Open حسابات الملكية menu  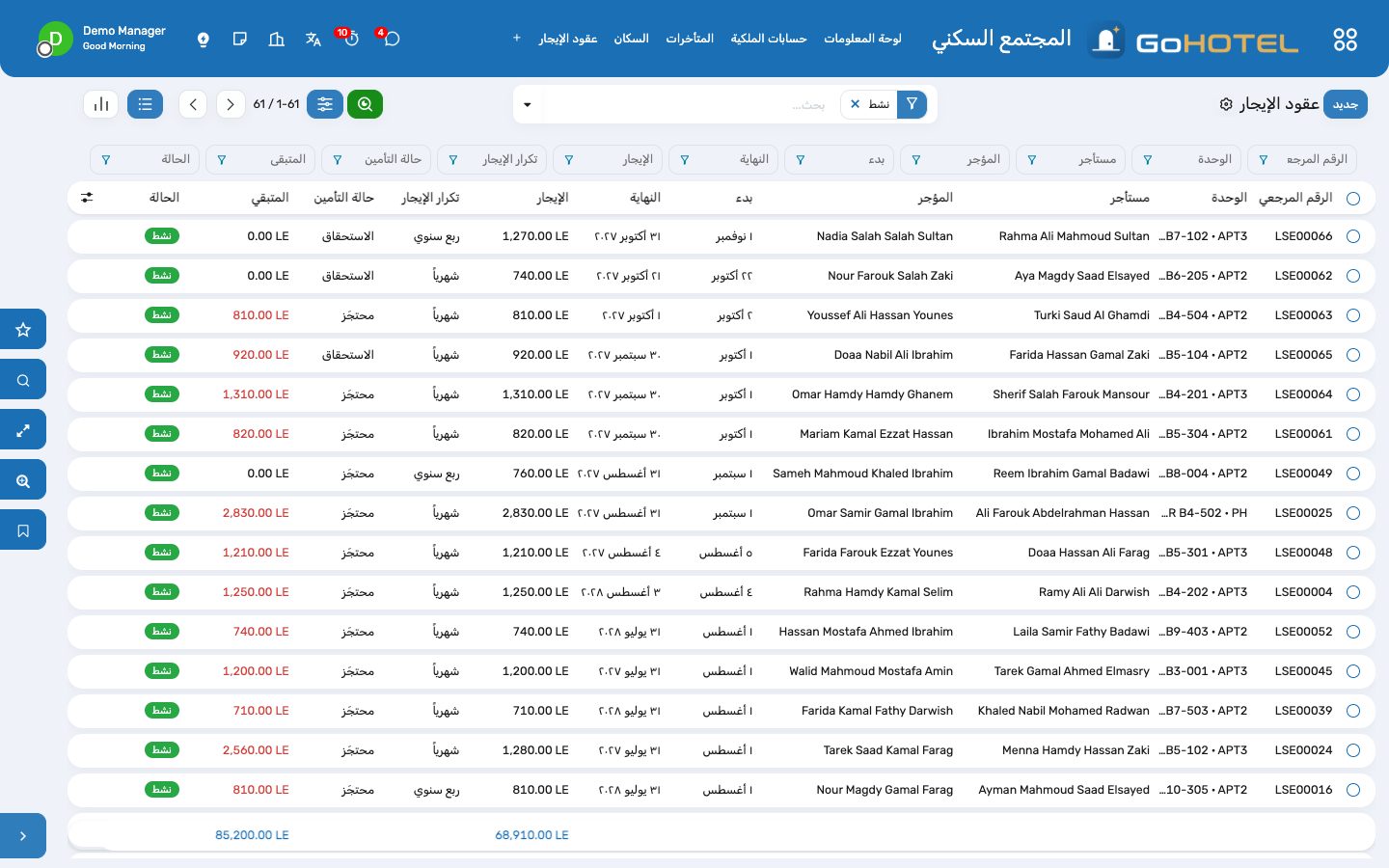pos(769,39)
